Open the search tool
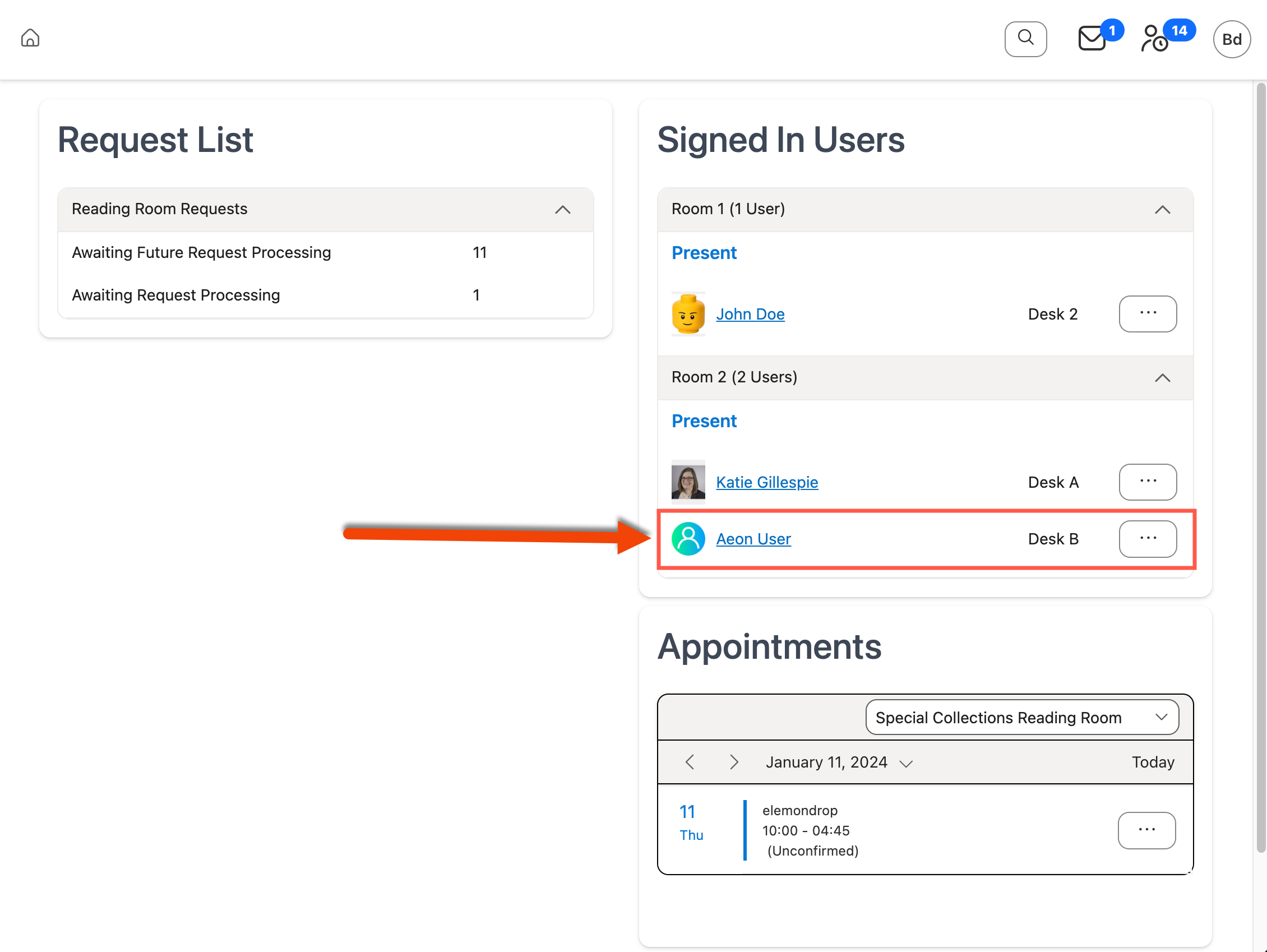The height and width of the screenshot is (952, 1267). pyautogui.click(x=1025, y=38)
